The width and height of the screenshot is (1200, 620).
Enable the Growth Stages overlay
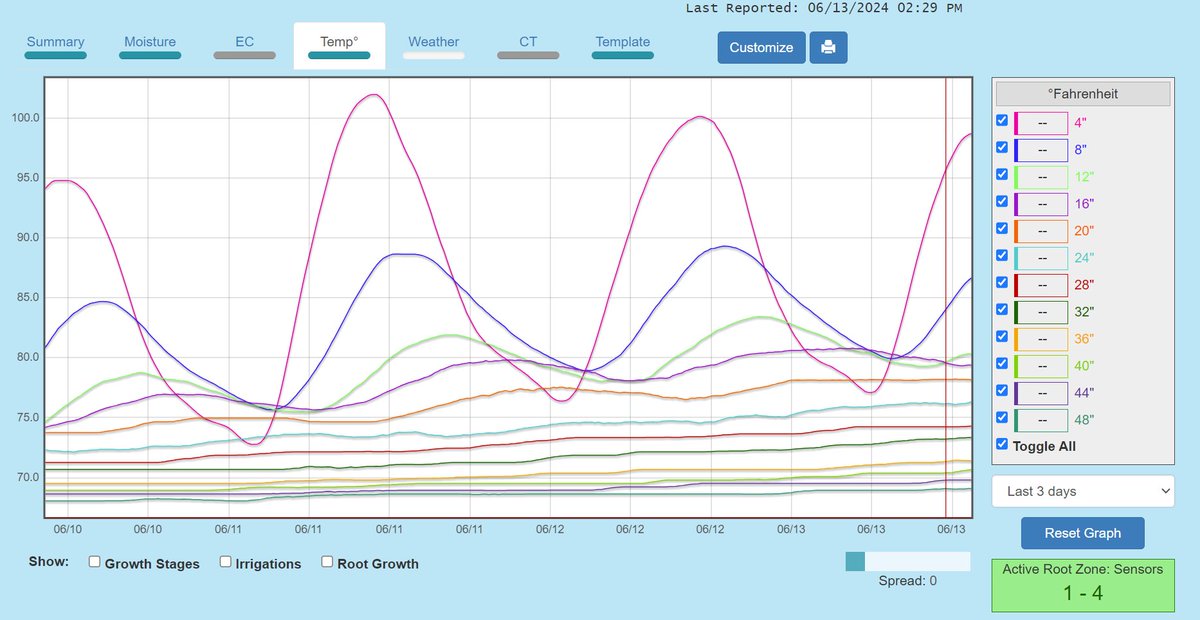pyautogui.click(x=94, y=562)
